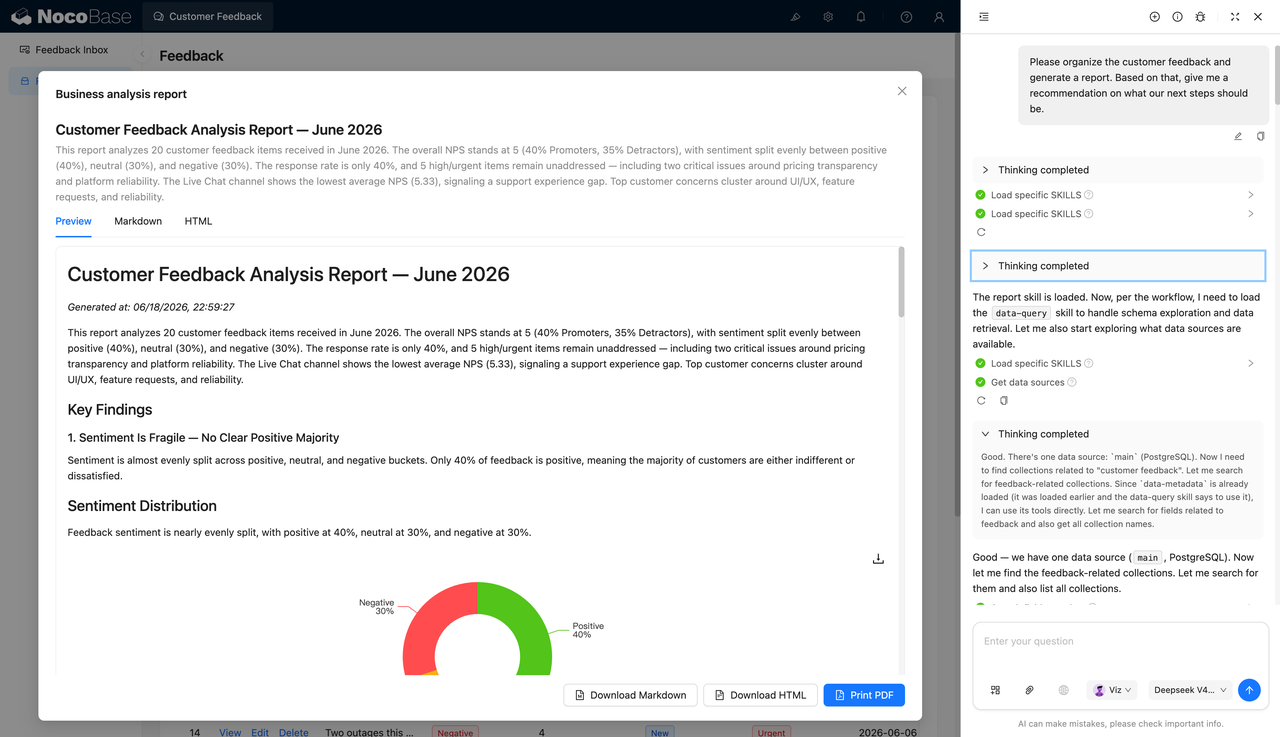Copy response below Get data sources
Image resolution: width=1280 pixels, height=737 pixels.
(1003, 401)
